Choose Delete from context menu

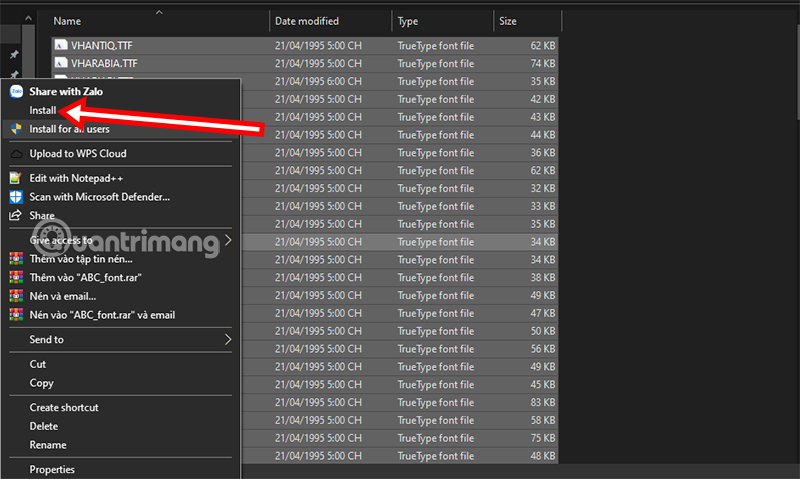click(44, 426)
